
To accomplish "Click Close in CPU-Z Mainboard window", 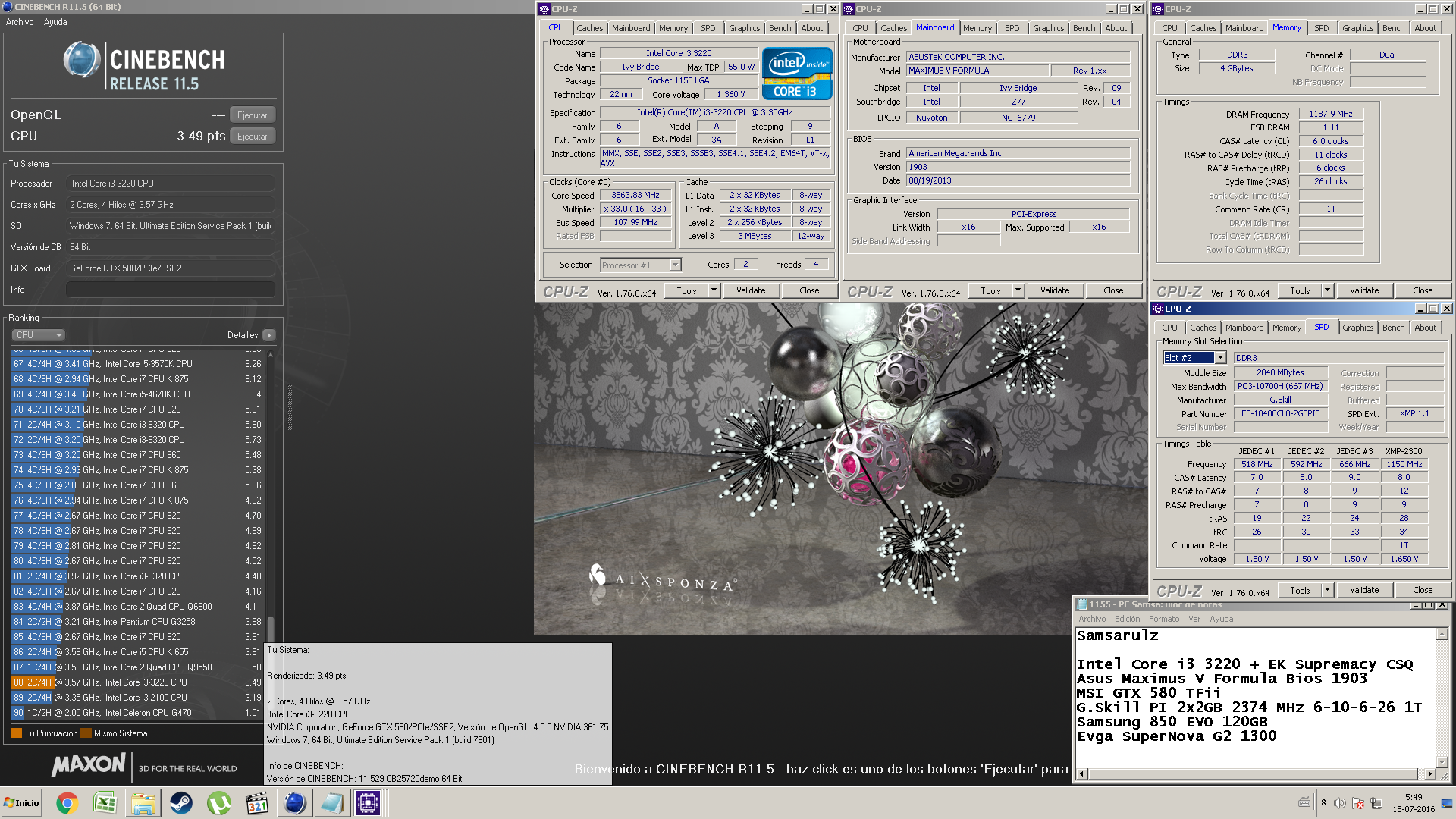I will (x=1113, y=290).
